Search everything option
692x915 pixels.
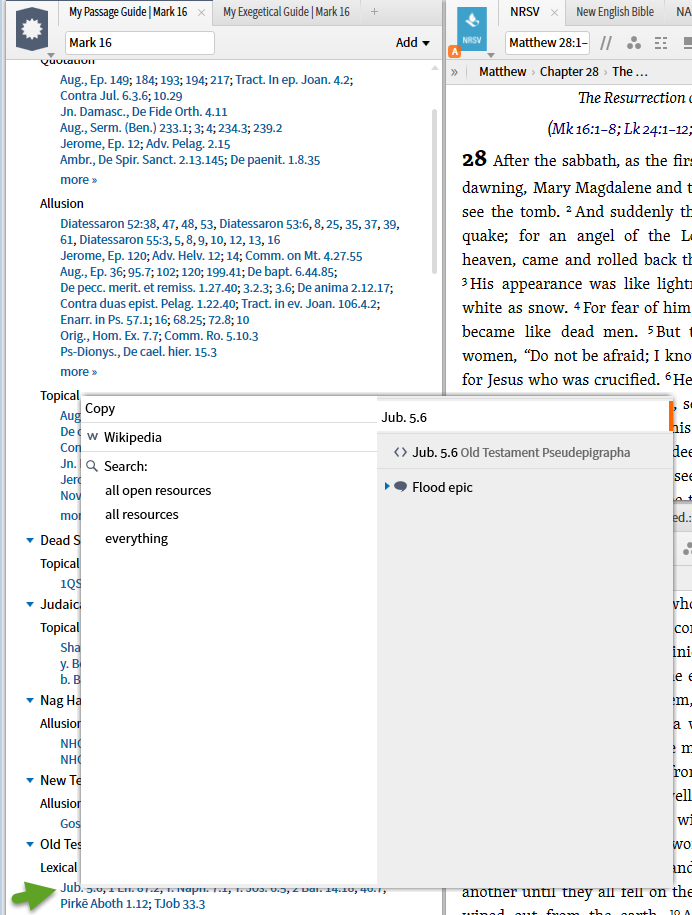137,538
